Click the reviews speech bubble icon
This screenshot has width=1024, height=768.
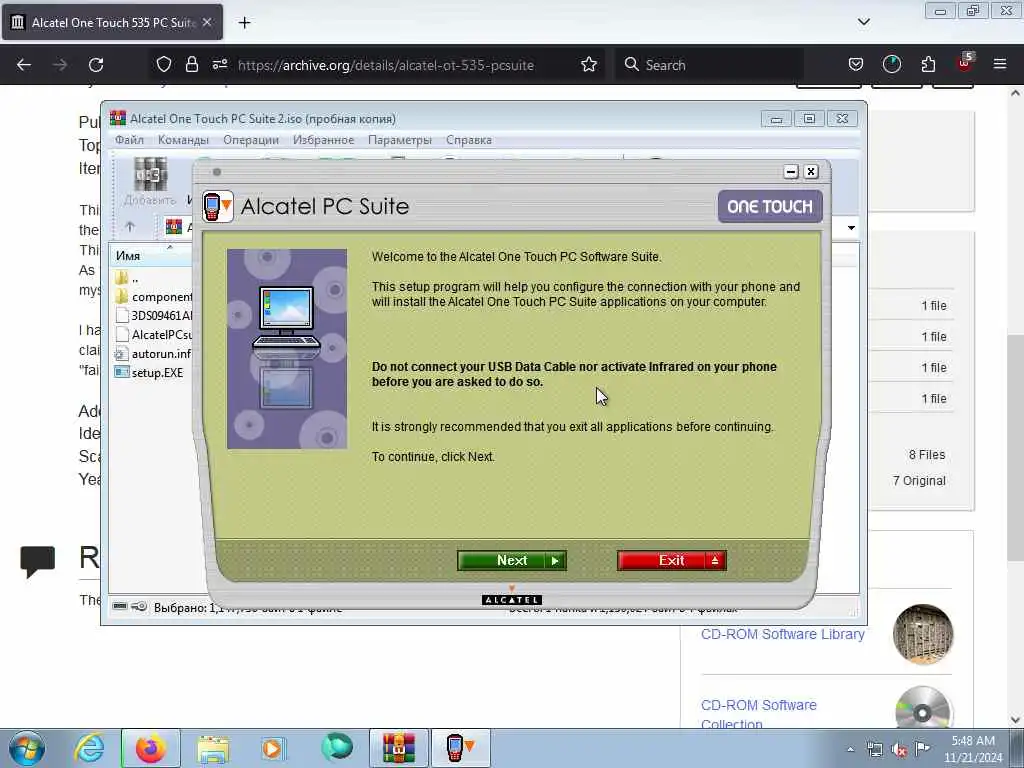pyautogui.click(x=37, y=561)
